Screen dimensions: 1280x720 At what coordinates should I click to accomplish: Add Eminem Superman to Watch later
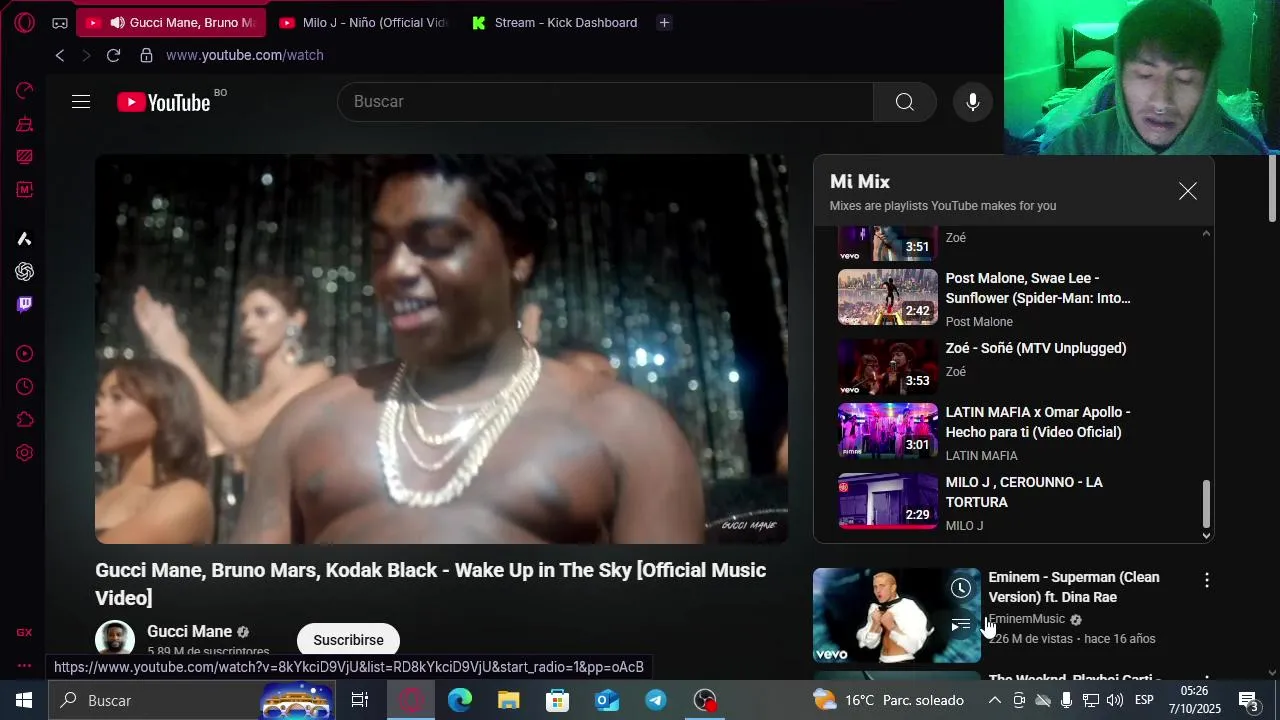(961, 588)
